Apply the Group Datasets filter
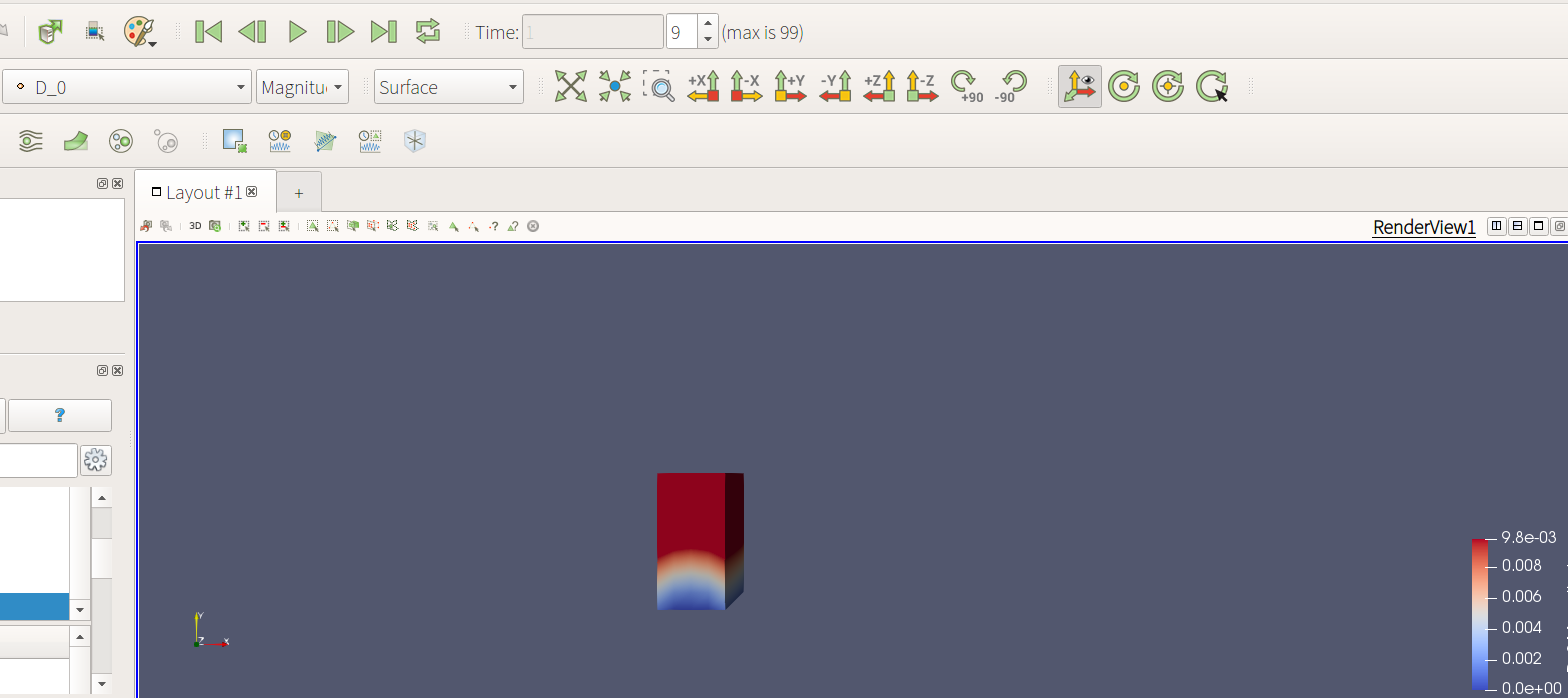 point(121,141)
